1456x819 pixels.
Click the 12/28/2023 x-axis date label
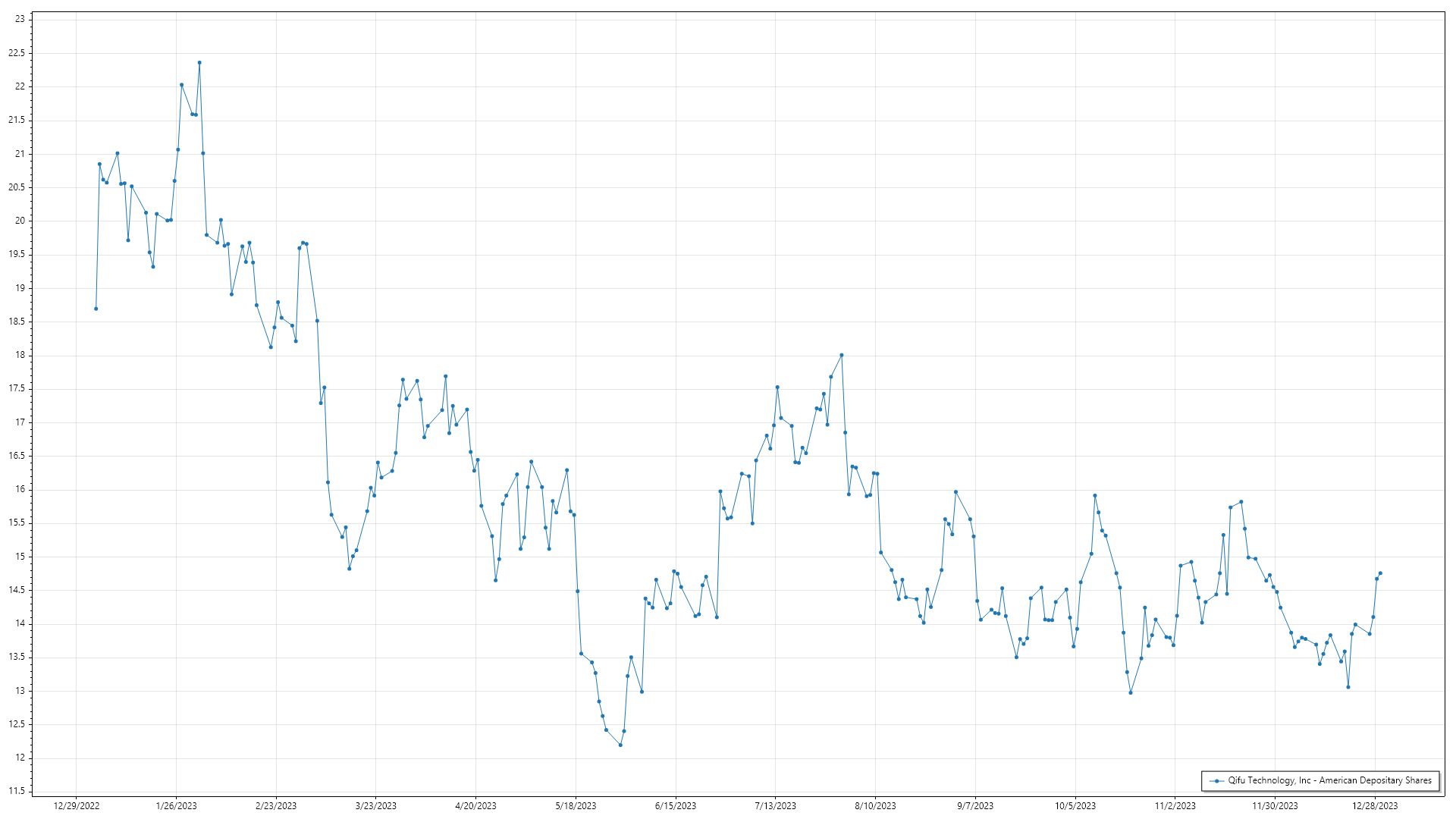1374,806
